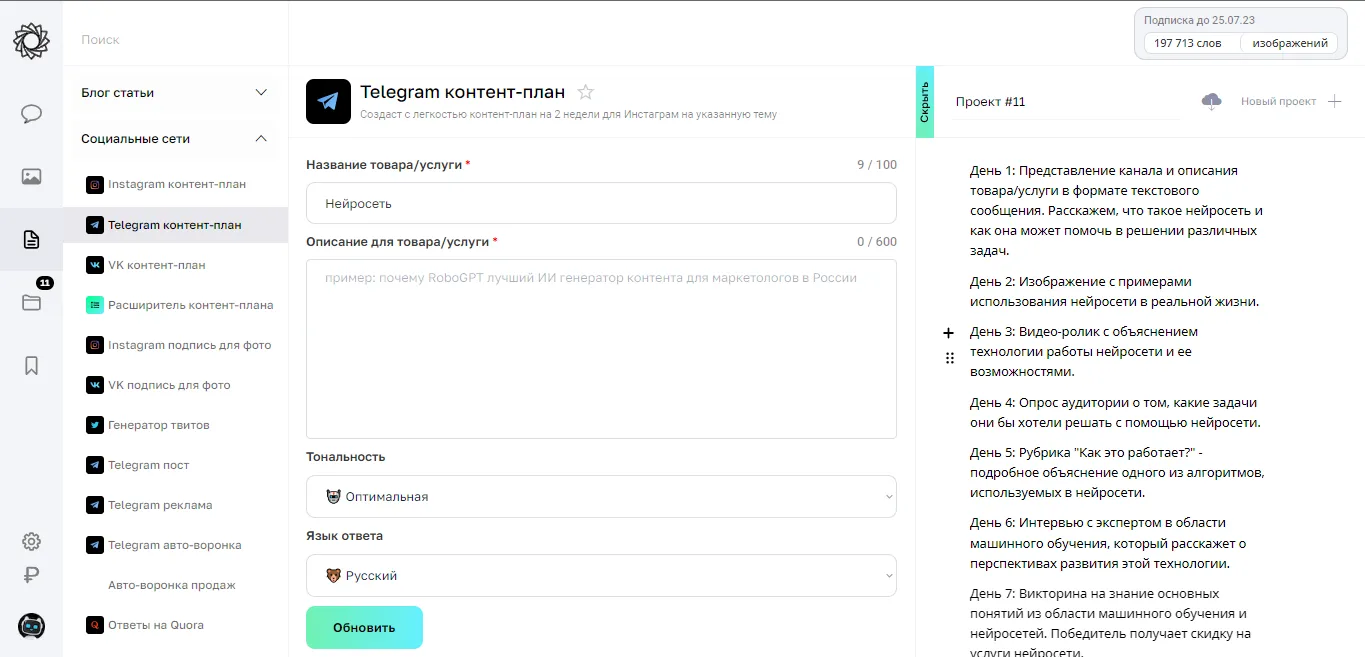Click Twitter icon of Генератор твитов
The height and width of the screenshot is (657, 1365).
pos(95,425)
